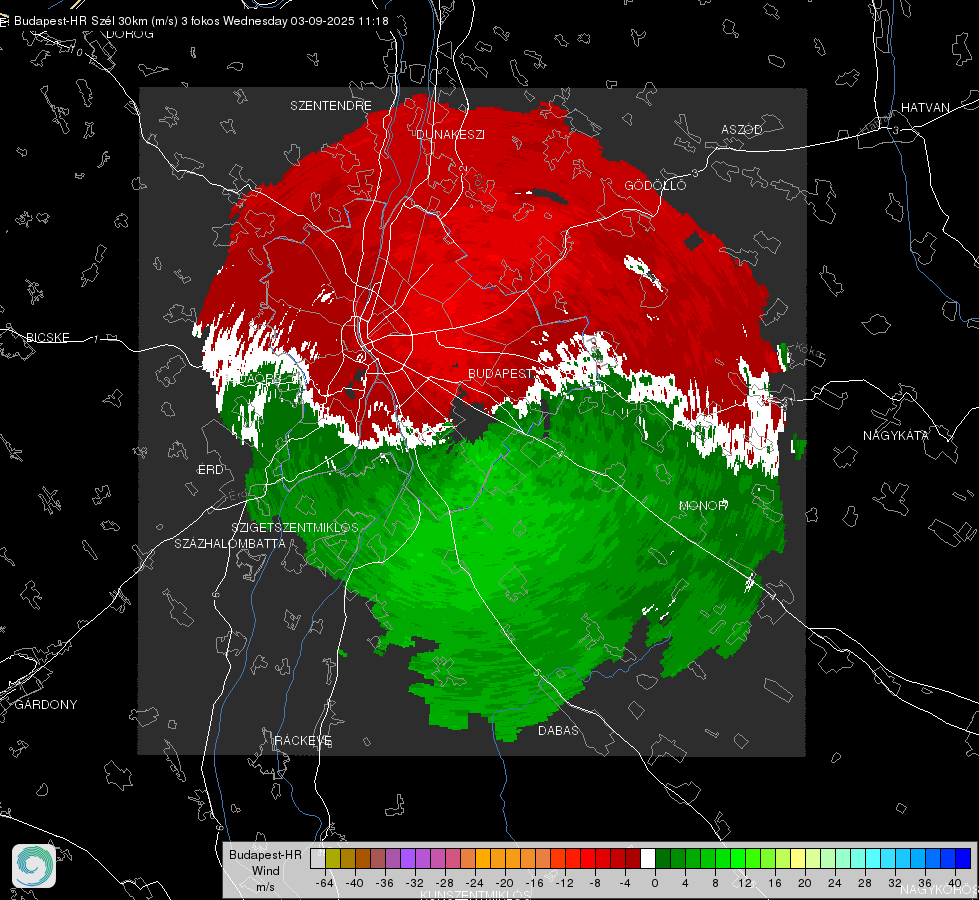Click the light yellow swatch above 20
This screenshot has height=900, width=979.
798,859
